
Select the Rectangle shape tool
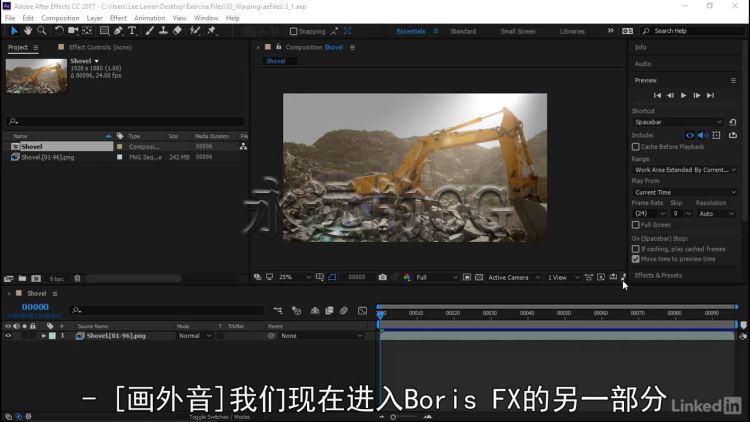tap(104, 31)
